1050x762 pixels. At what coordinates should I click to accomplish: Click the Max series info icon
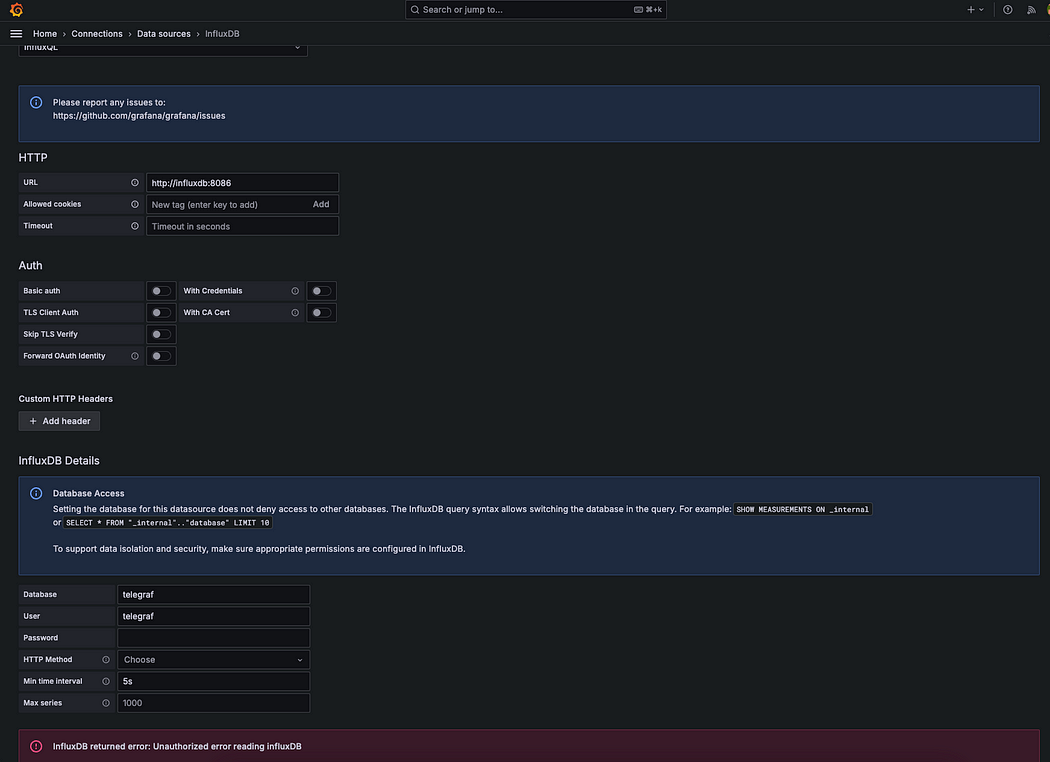coord(106,703)
